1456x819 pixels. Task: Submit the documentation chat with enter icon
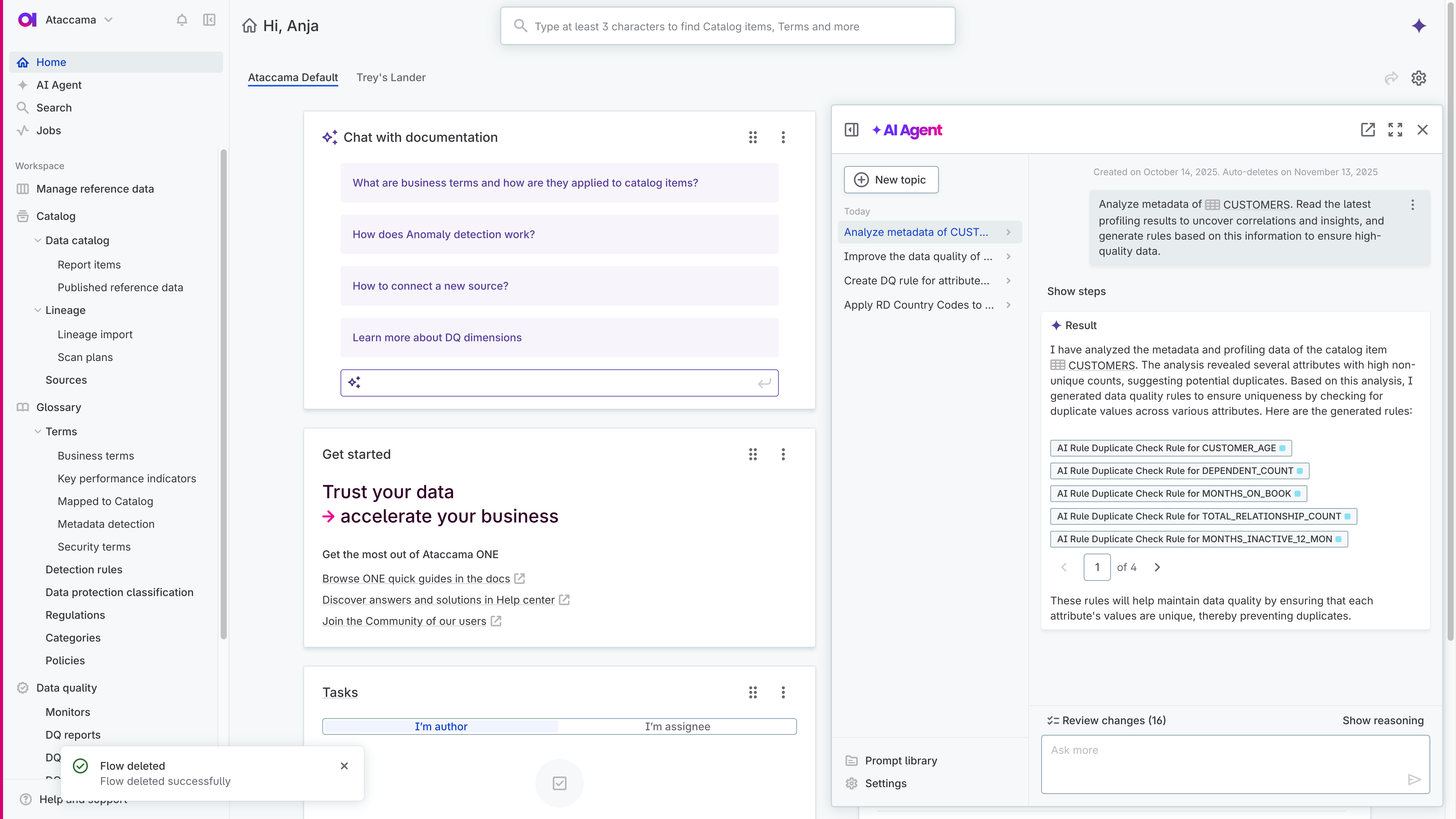tap(764, 383)
